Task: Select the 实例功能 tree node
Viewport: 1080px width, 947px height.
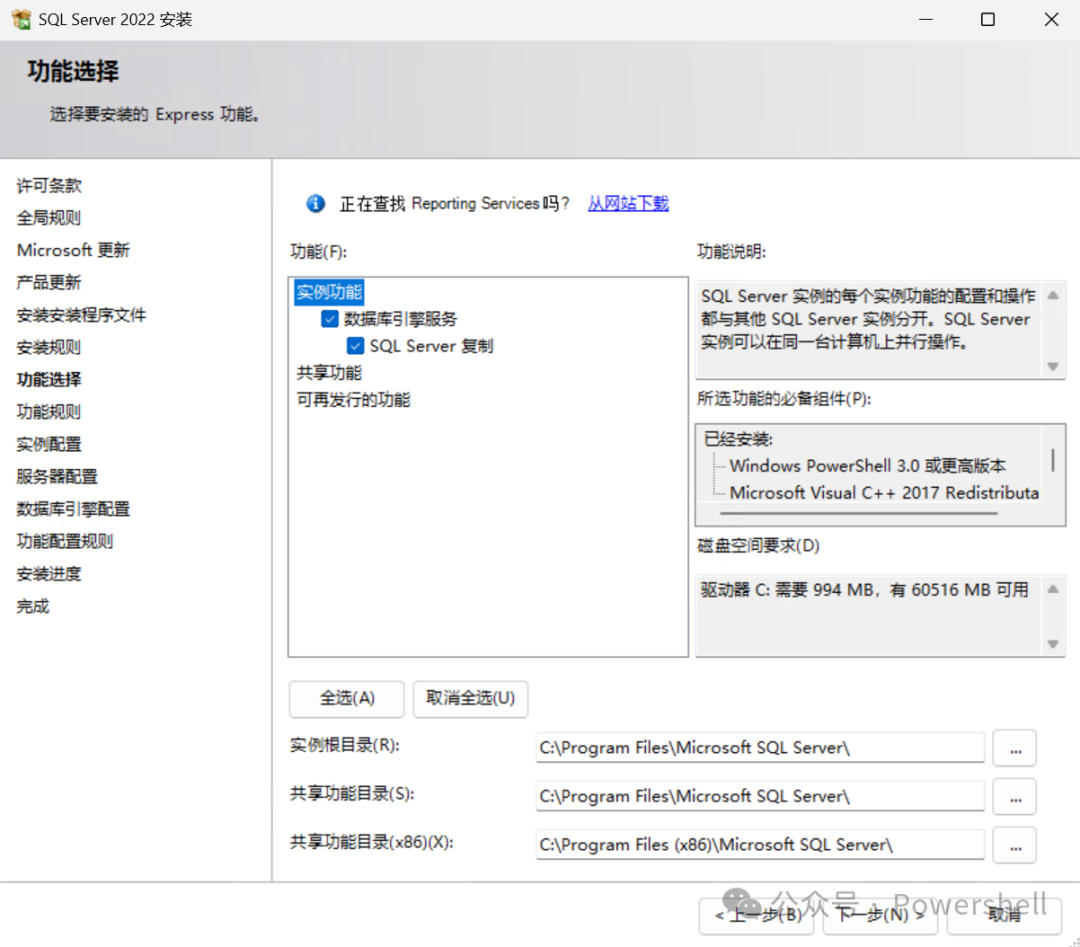Action: click(x=329, y=292)
